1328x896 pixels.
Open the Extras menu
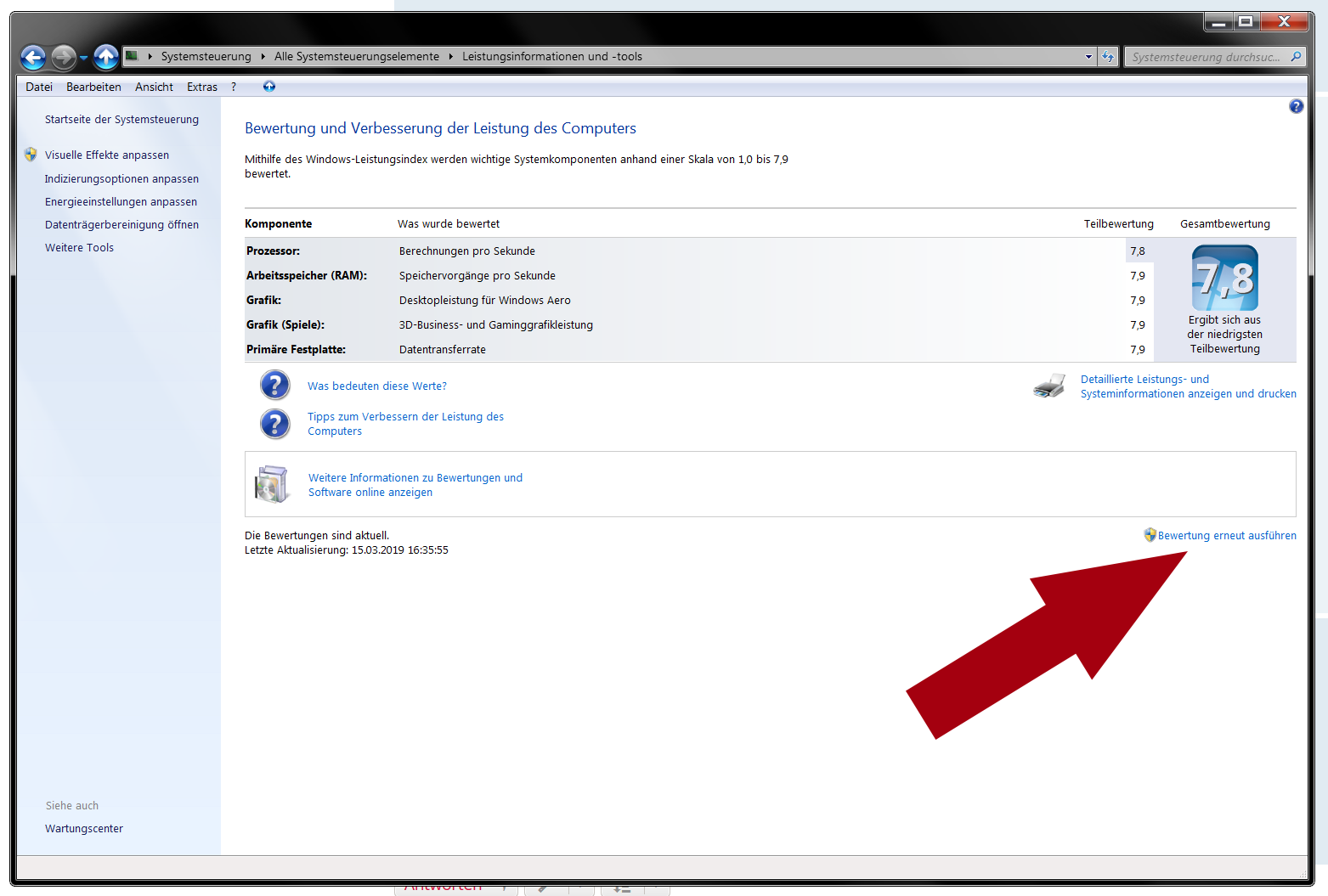click(x=202, y=87)
